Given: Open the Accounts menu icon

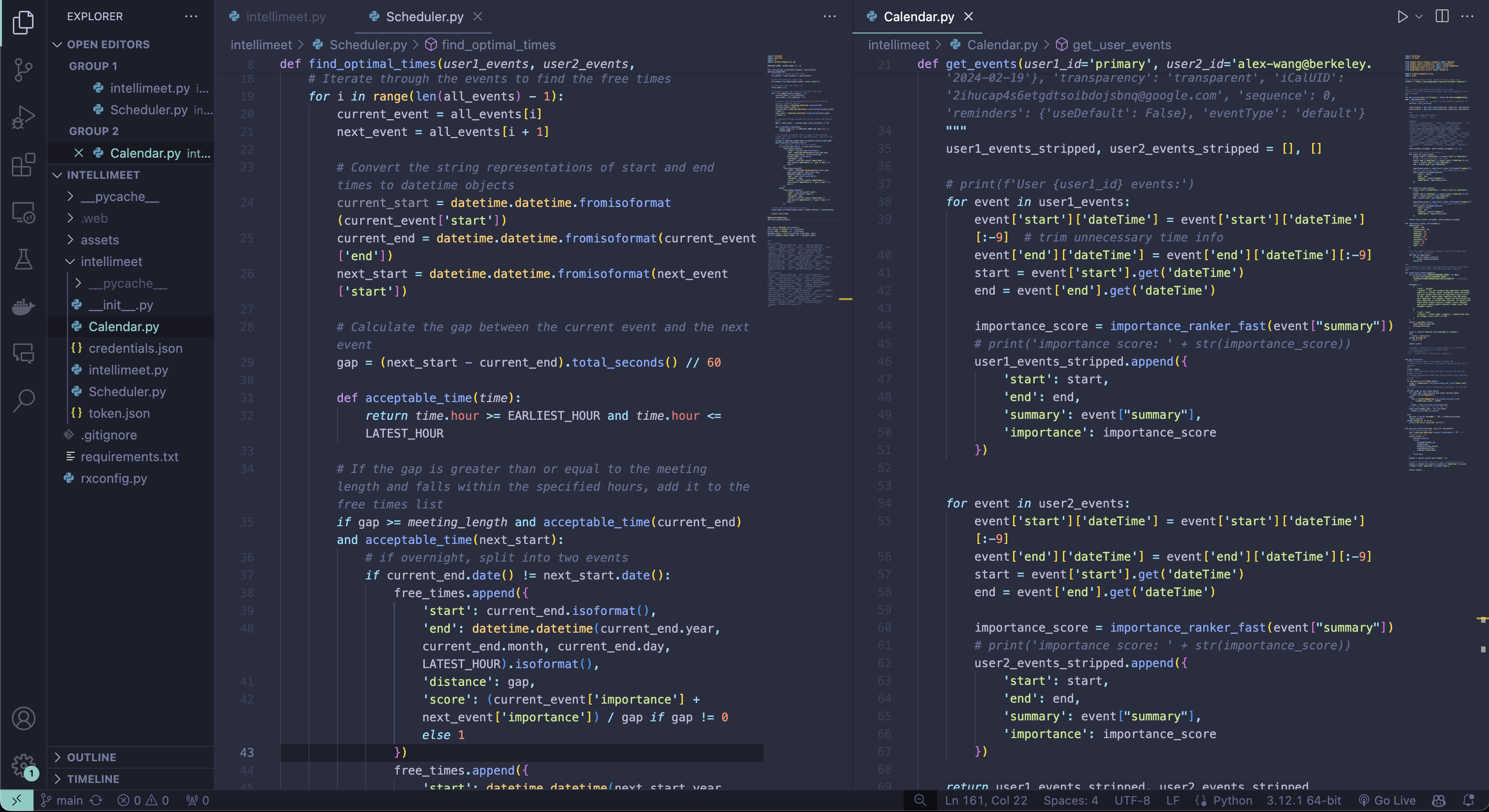Looking at the screenshot, I should [23, 718].
